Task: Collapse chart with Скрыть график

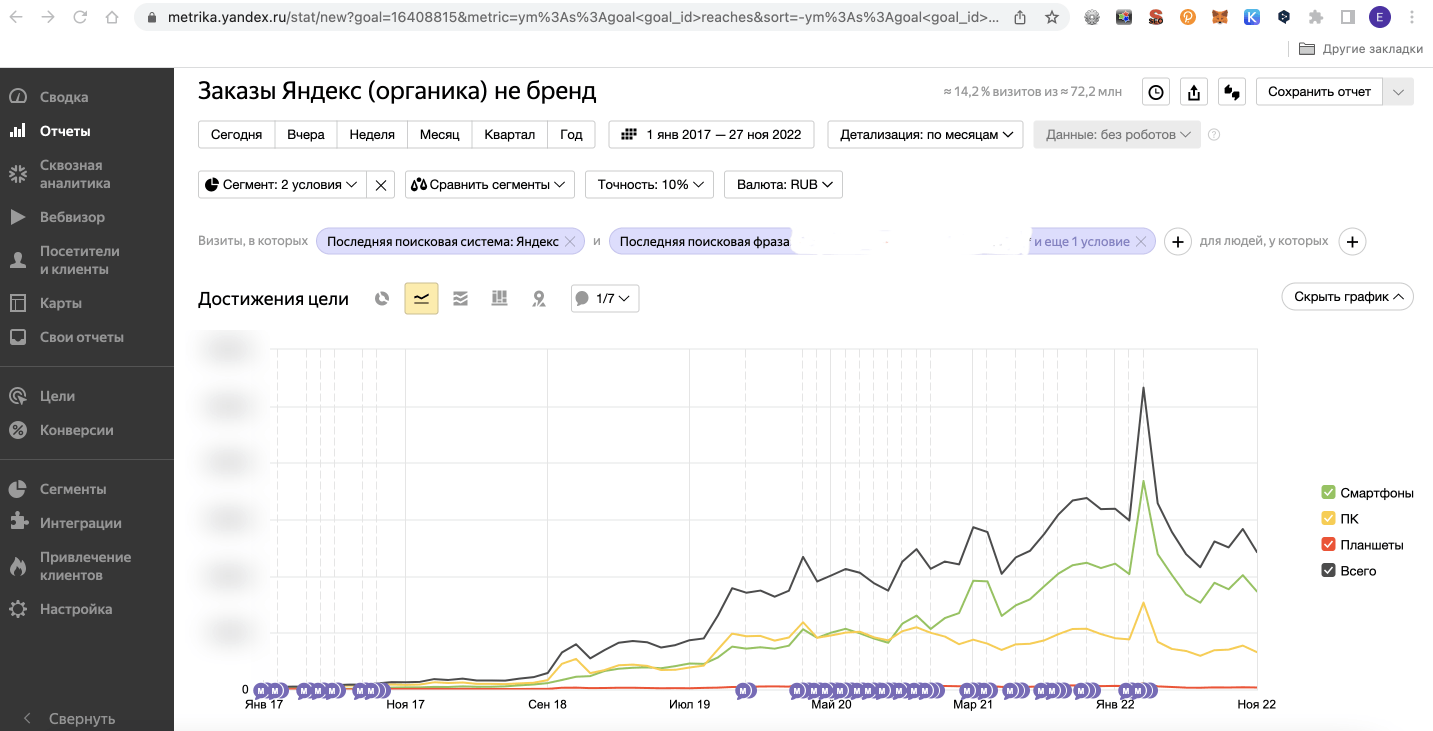Action: click(1347, 297)
